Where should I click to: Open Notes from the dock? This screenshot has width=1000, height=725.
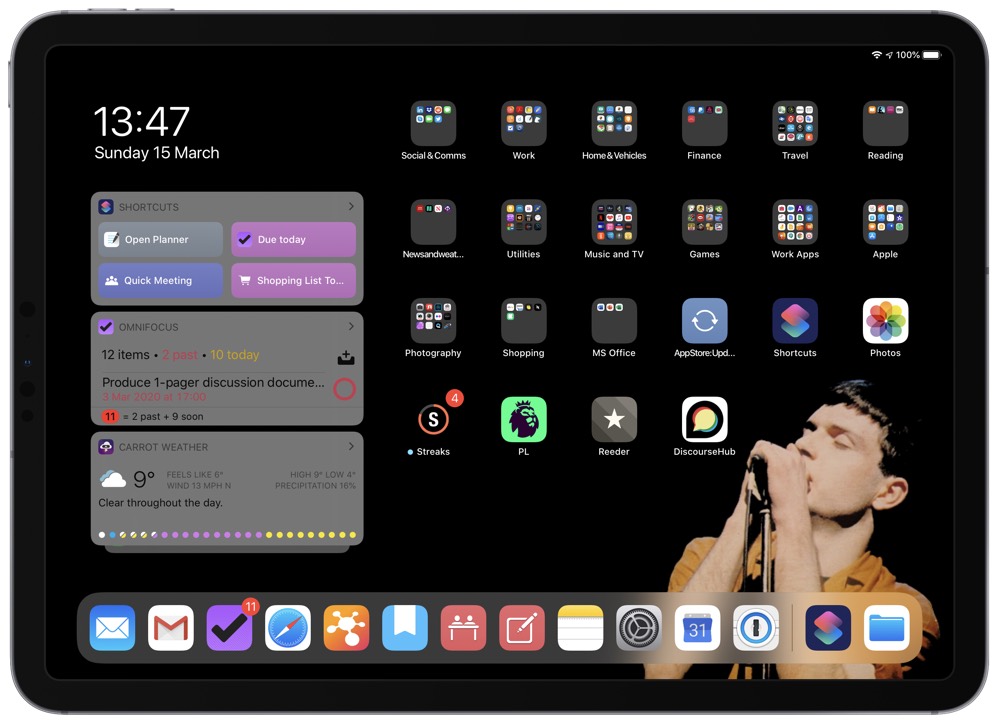(580, 628)
